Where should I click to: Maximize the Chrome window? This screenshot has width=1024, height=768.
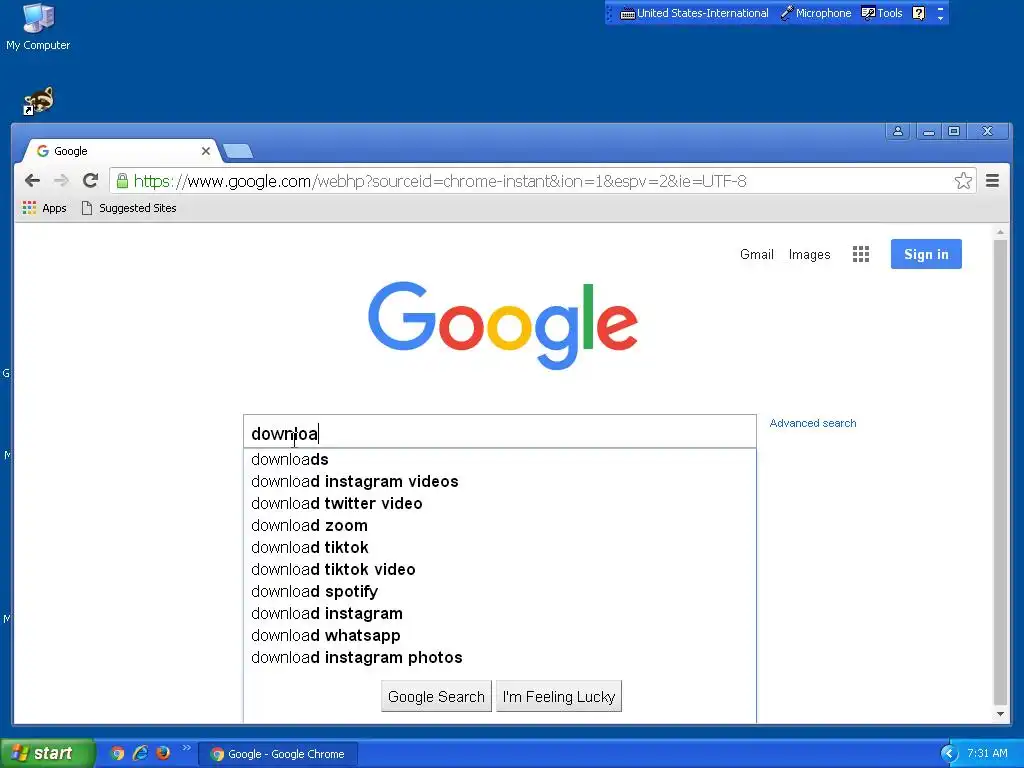(x=953, y=131)
